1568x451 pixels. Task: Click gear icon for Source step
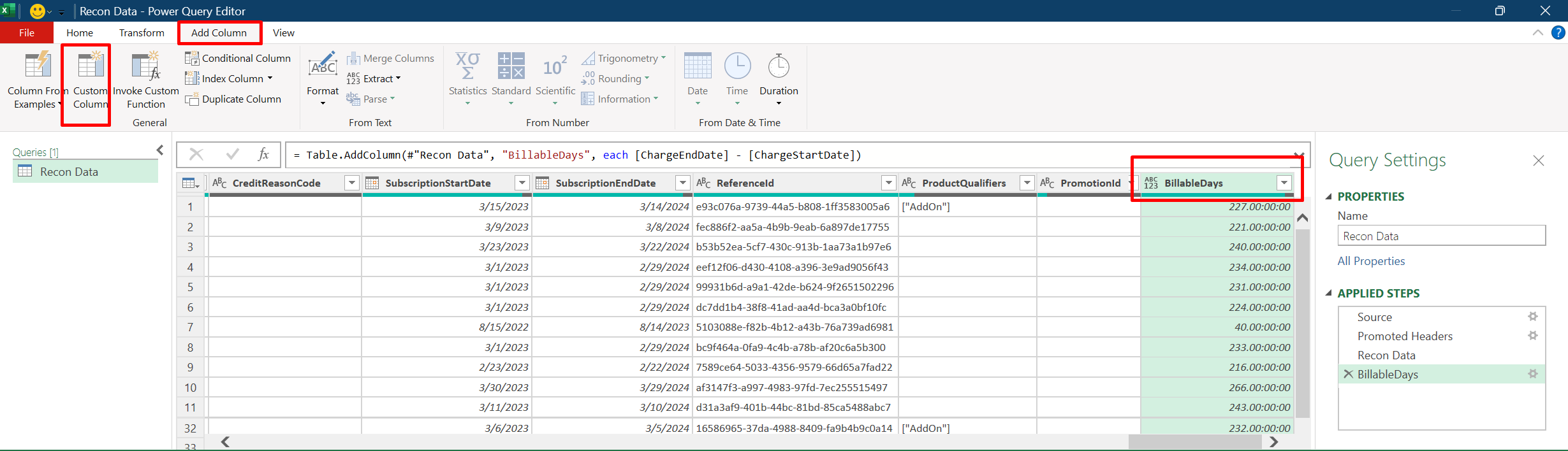point(1533,317)
